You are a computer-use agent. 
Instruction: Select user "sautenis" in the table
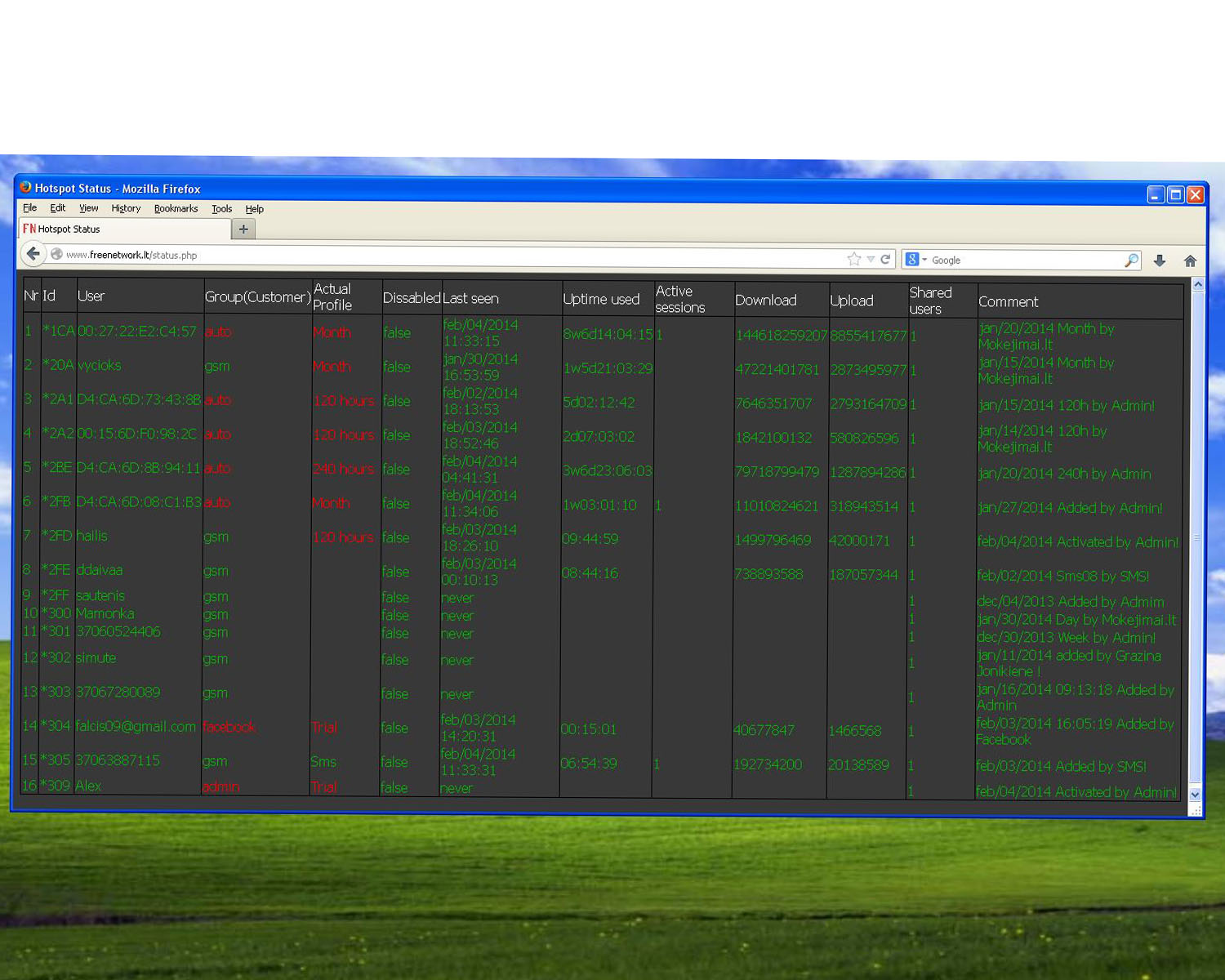coord(100,596)
